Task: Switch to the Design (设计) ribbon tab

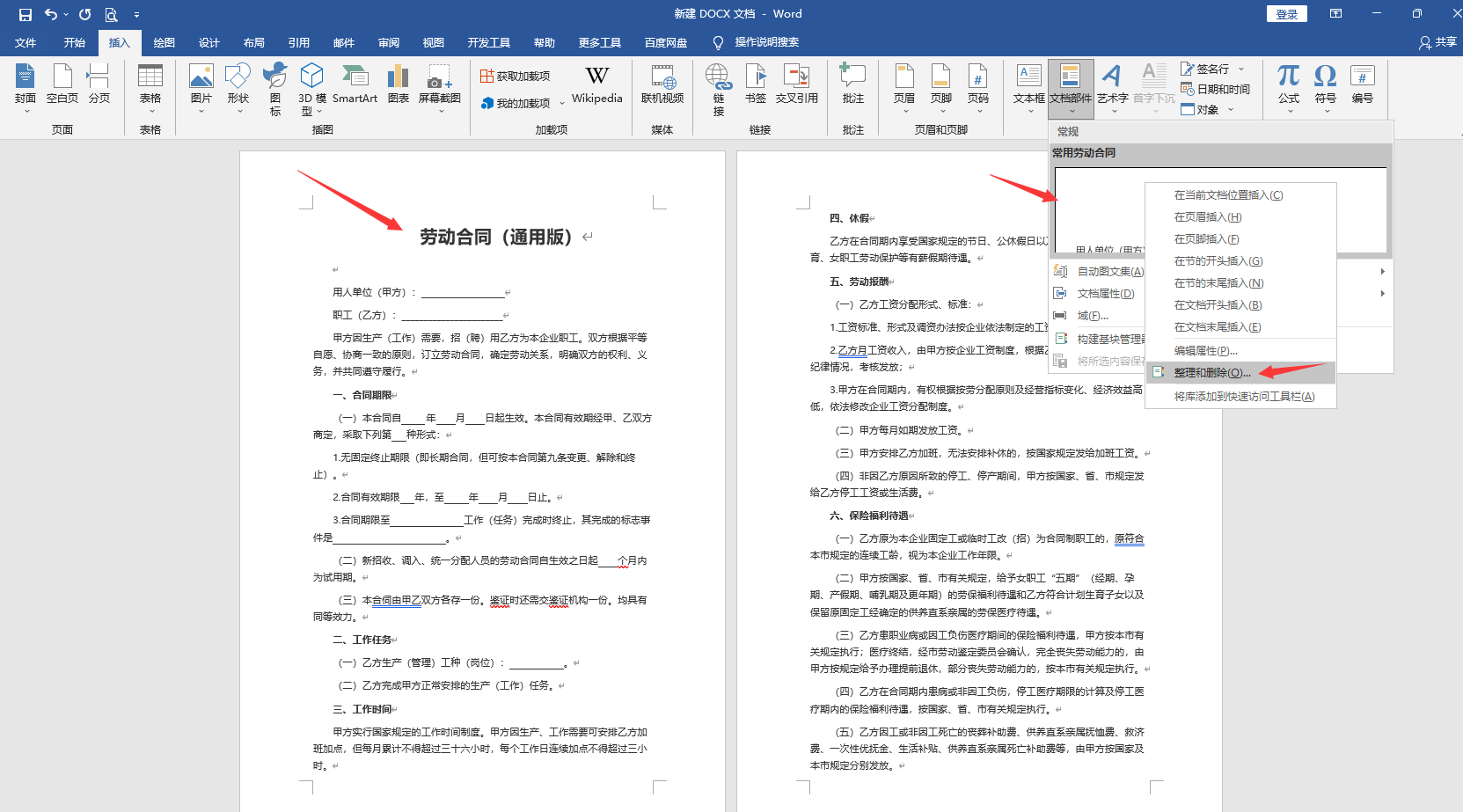Action: pyautogui.click(x=208, y=42)
